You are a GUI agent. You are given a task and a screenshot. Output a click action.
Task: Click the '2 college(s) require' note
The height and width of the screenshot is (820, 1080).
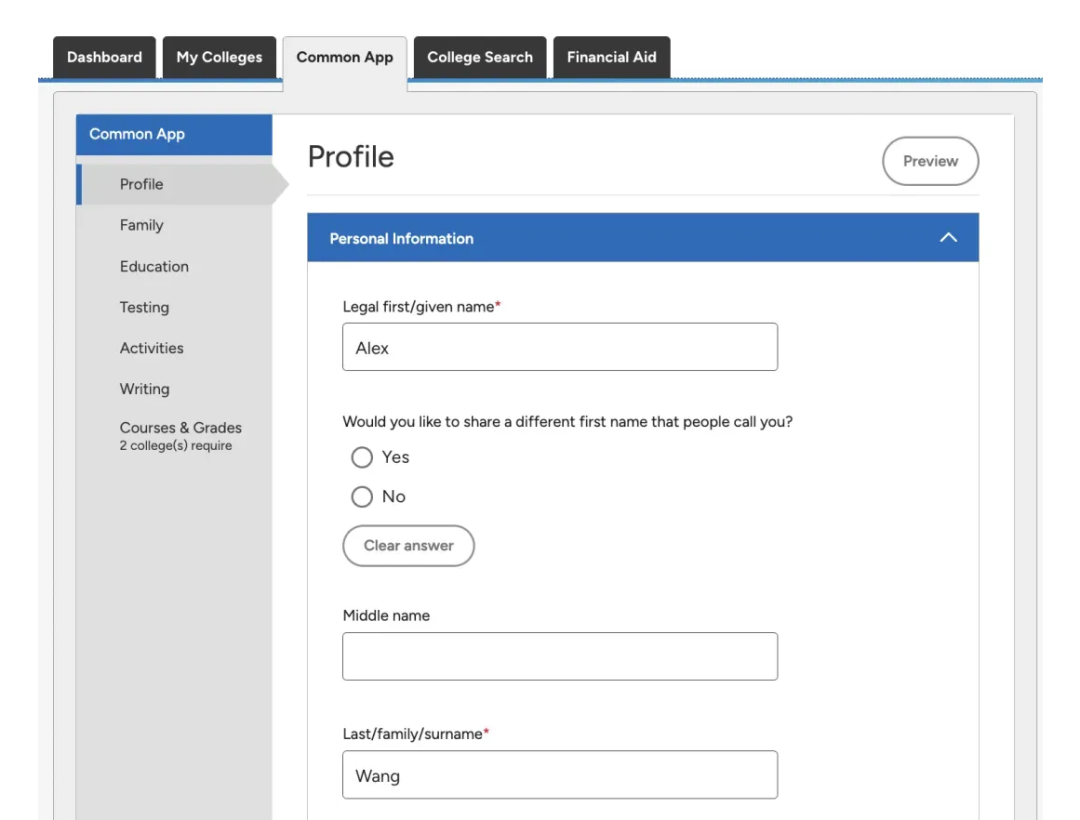tap(176, 445)
